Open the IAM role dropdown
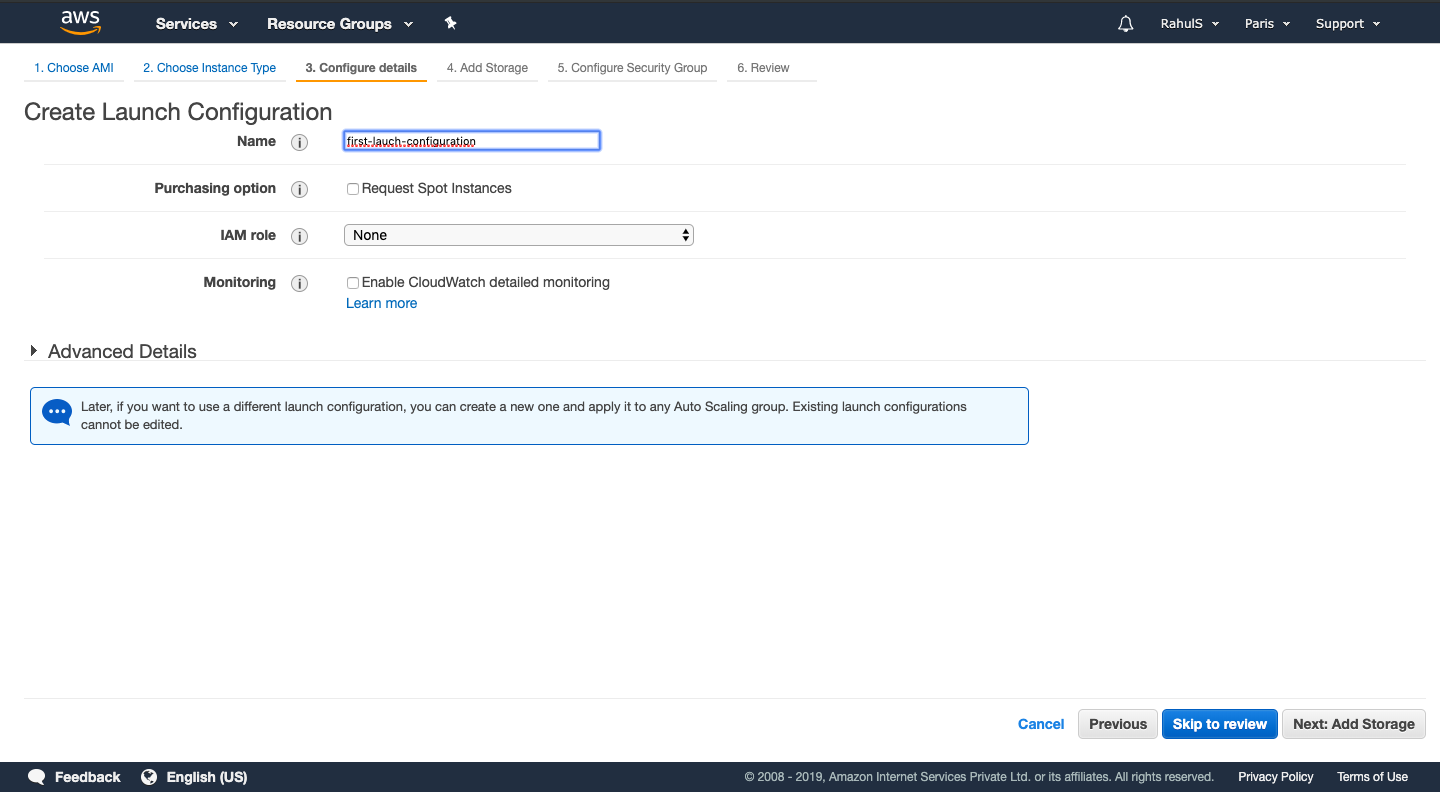Viewport: 1440px width, 792px height. tap(518, 234)
